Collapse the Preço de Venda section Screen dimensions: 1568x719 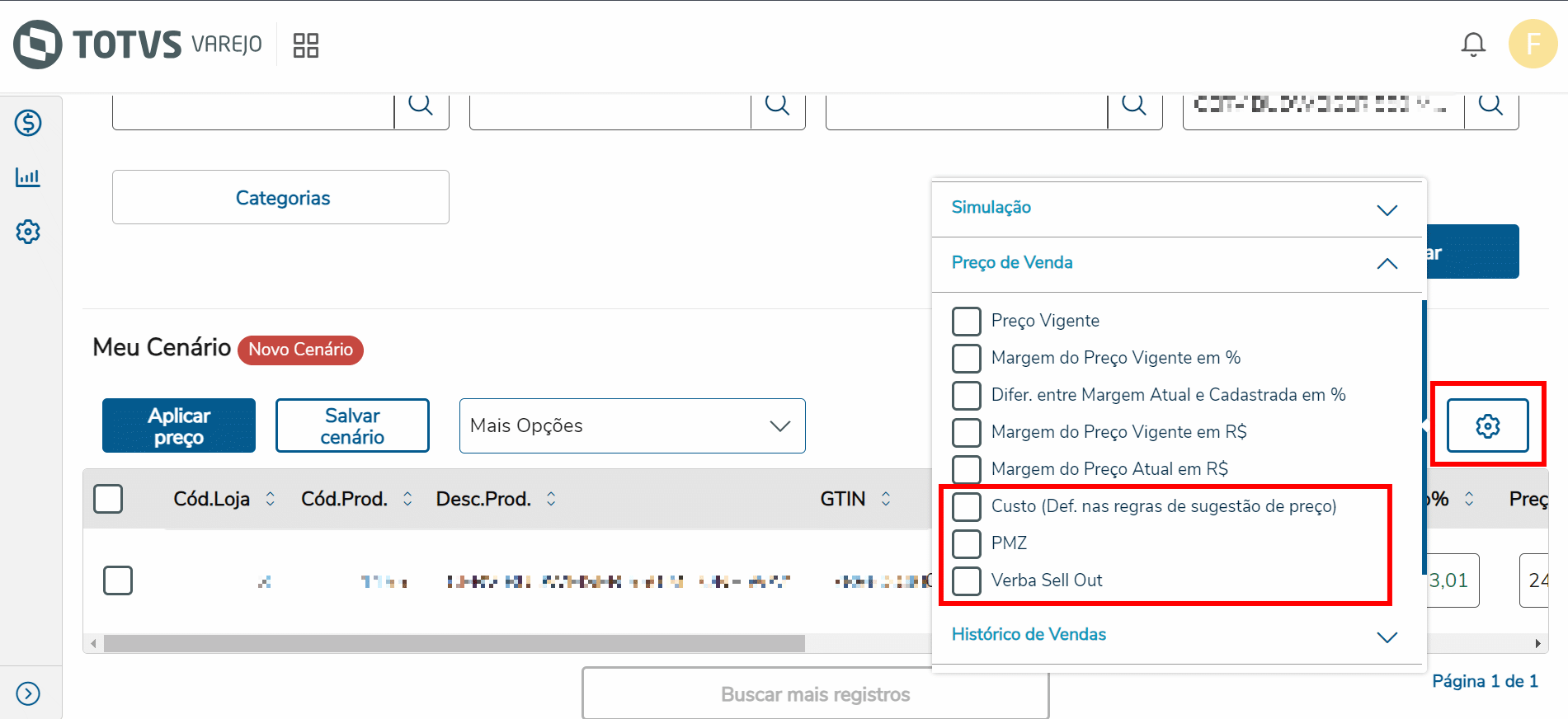pos(1387,264)
